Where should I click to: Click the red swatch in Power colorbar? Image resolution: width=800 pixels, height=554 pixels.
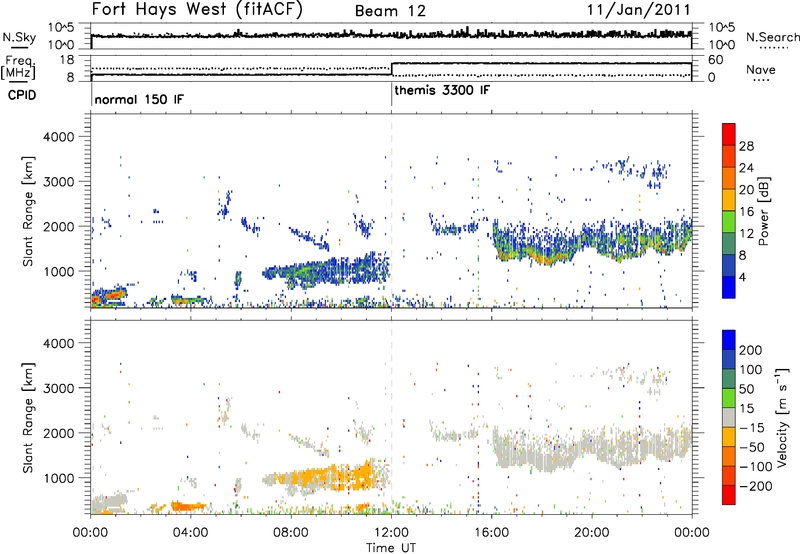click(729, 135)
